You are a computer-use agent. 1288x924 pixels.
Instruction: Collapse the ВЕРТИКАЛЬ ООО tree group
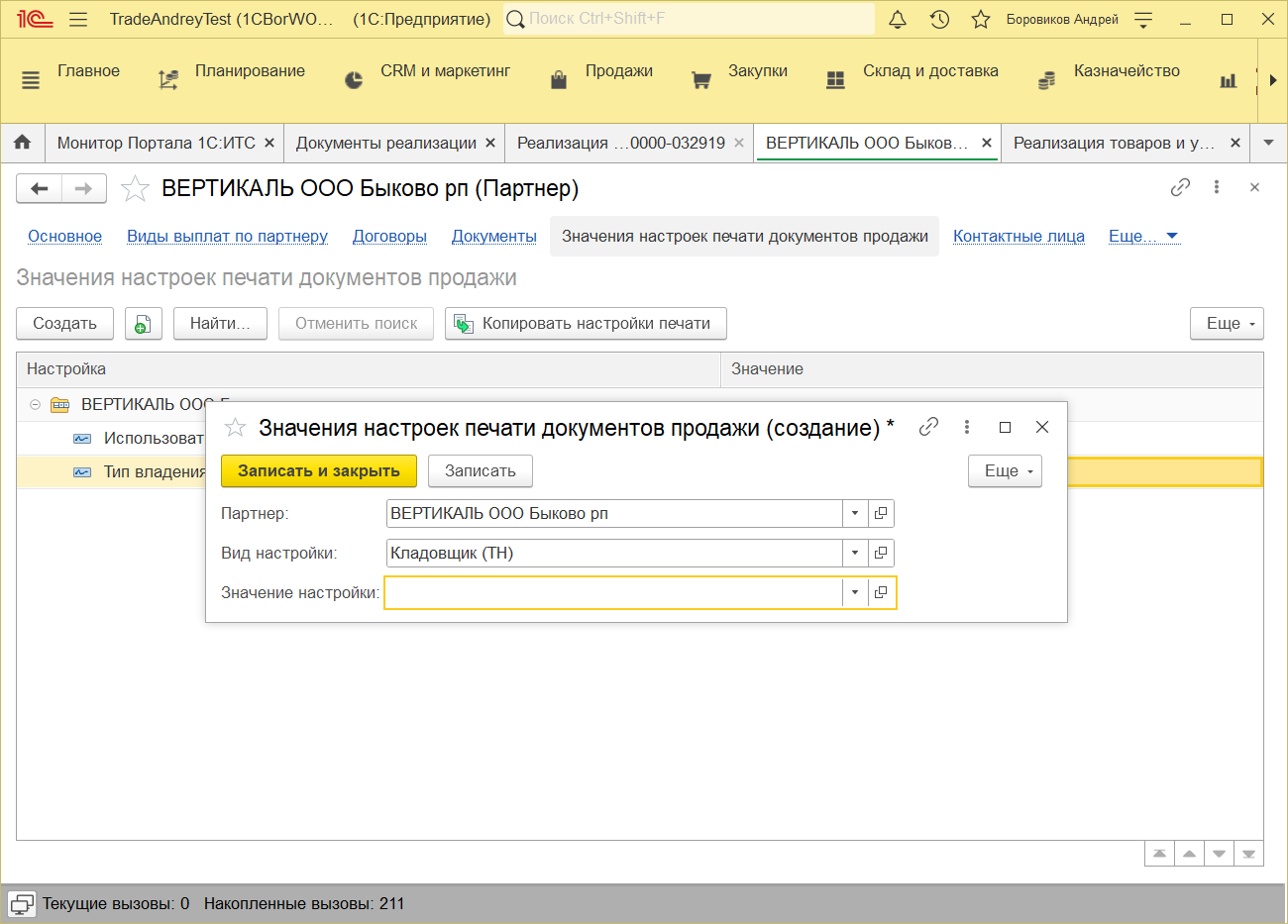tap(35, 404)
